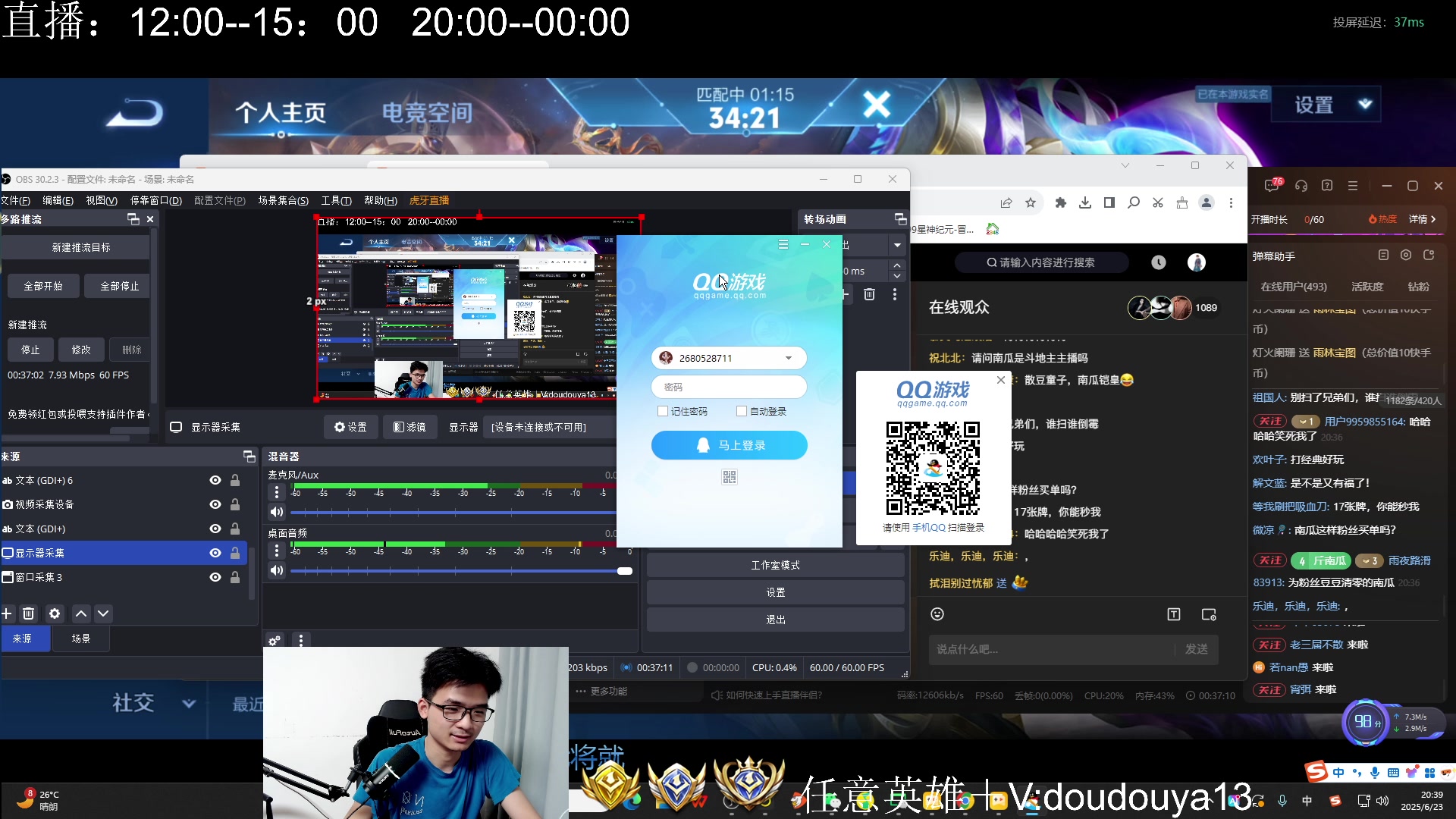This screenshot has width=1456, height=819.
Task: Add a new source in OBS sources panel
Action: [x=8, y=613]
